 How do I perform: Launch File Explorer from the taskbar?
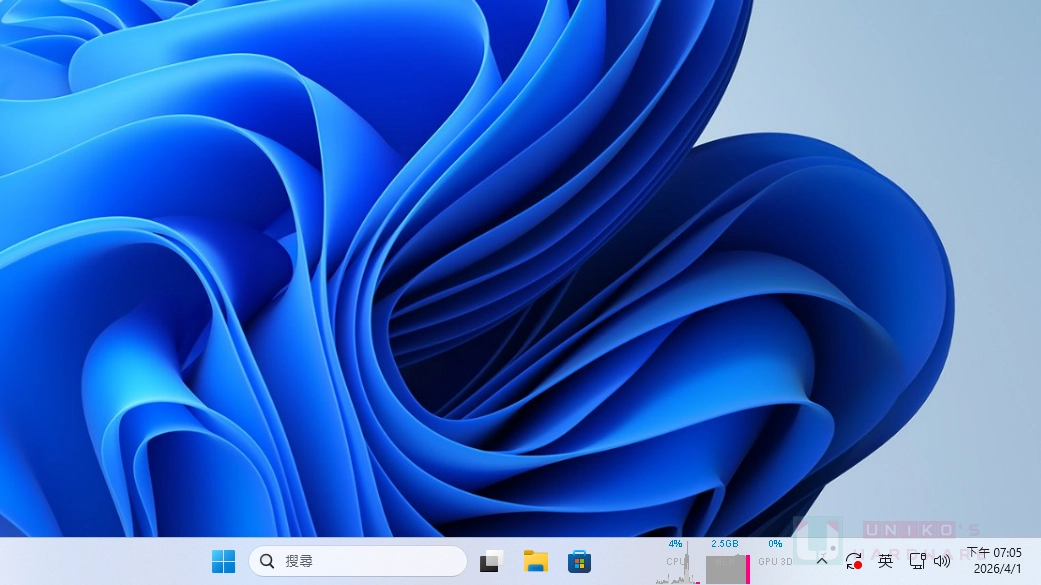coord(535,562)
